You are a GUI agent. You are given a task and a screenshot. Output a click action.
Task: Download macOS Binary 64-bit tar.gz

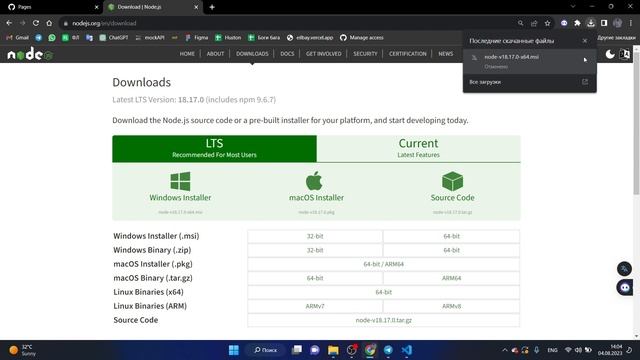pos(315,278)
